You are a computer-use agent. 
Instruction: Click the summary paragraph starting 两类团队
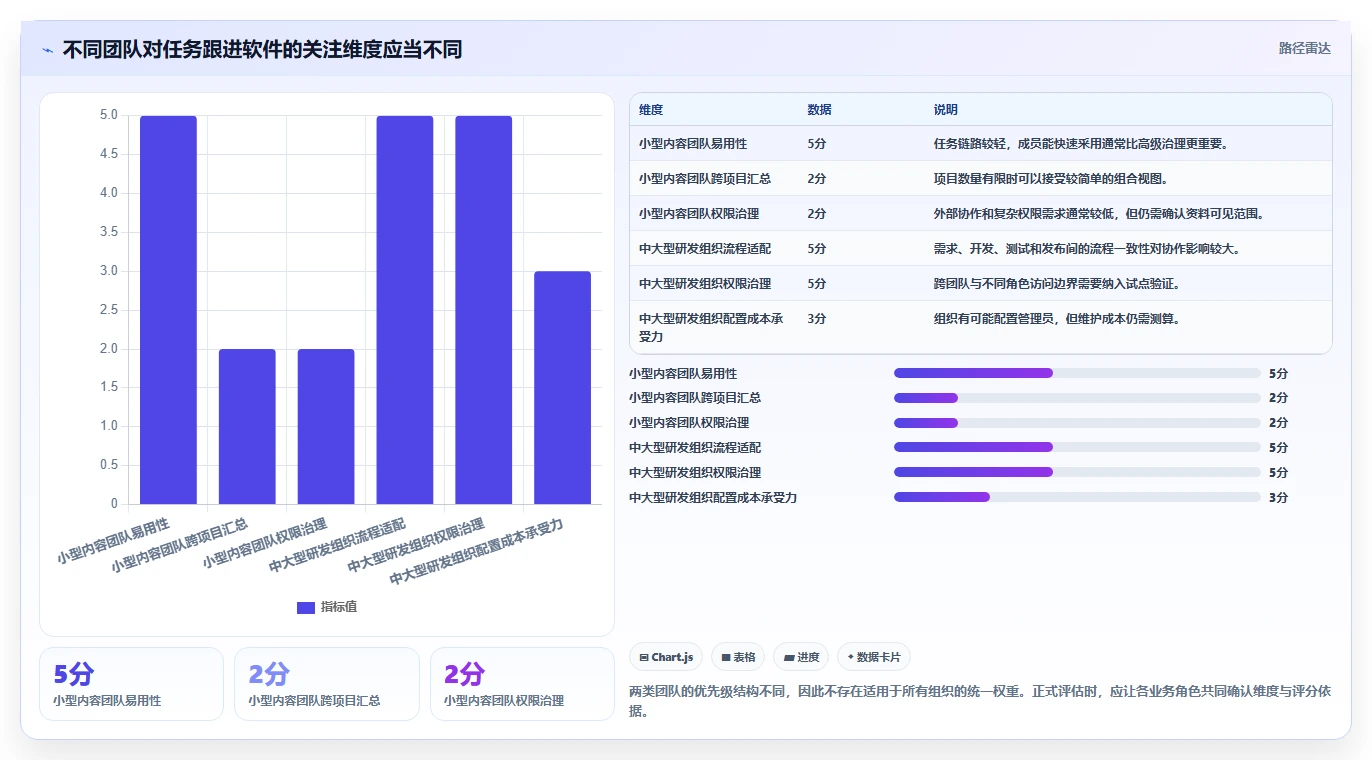coord(980,701)
